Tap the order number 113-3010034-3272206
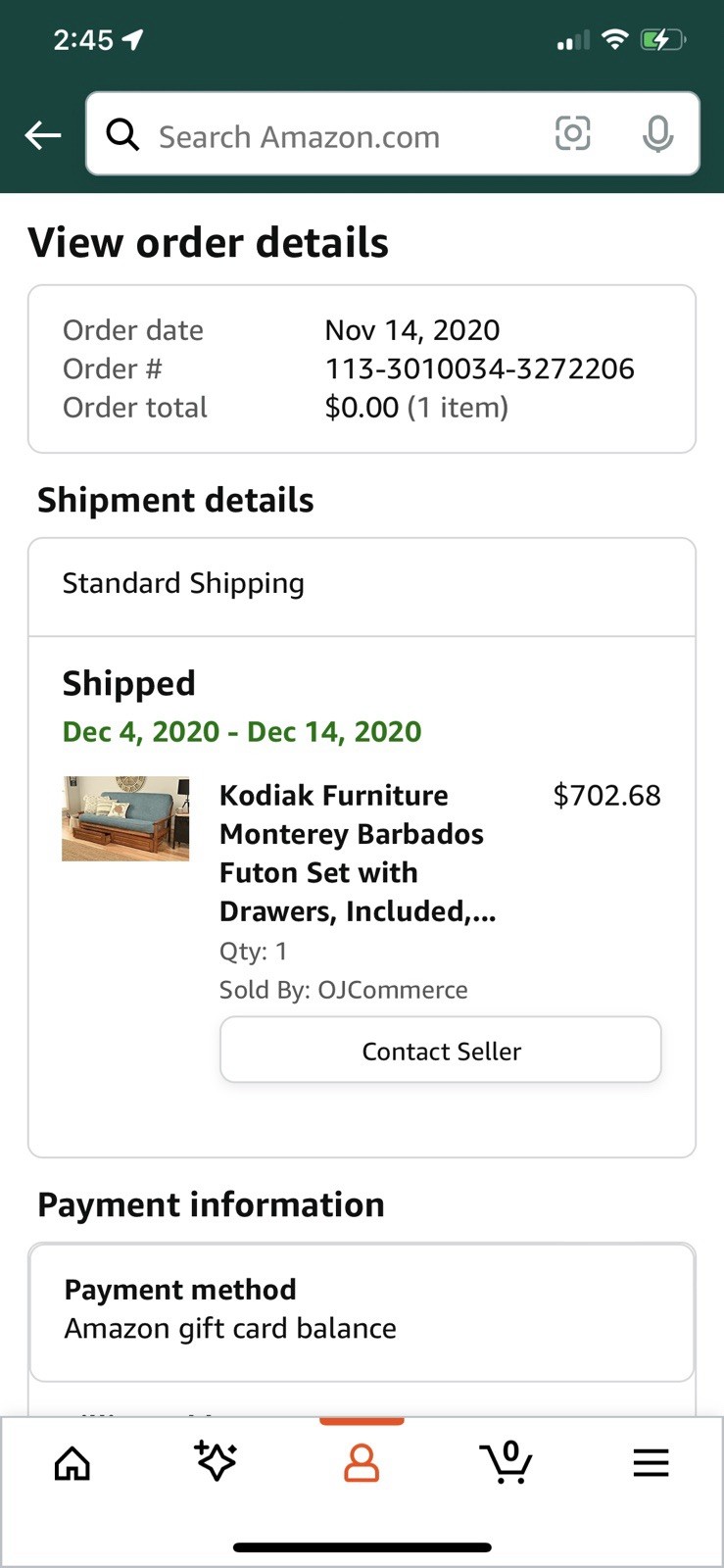 pyautogui.click(x=479, y=368)
